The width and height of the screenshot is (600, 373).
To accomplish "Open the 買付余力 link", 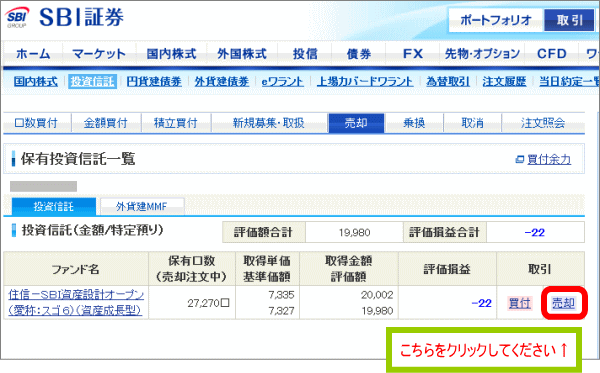I will pos(549,159).
